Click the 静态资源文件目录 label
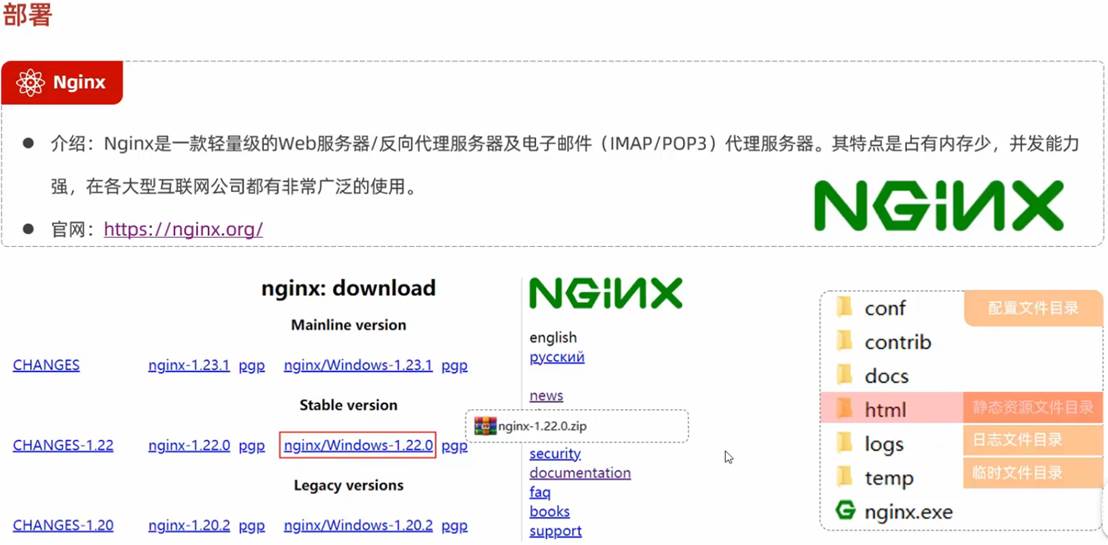 [x=1033, y=407]
